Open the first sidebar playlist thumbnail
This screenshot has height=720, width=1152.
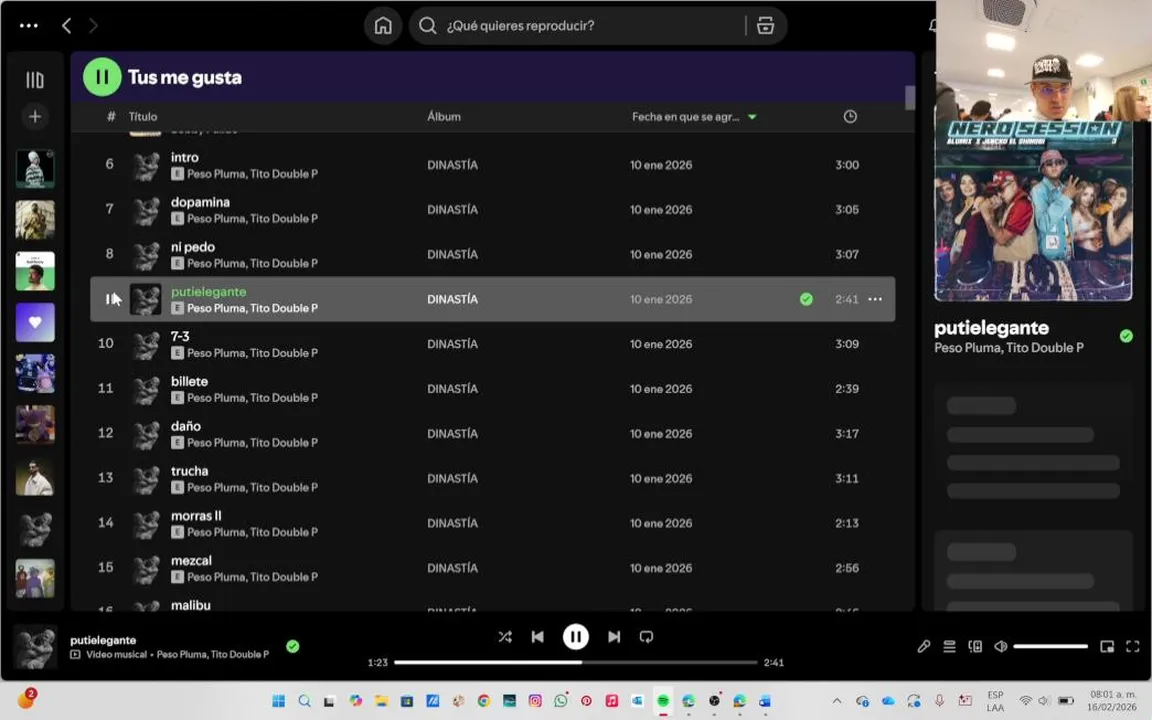click(35, 168)
